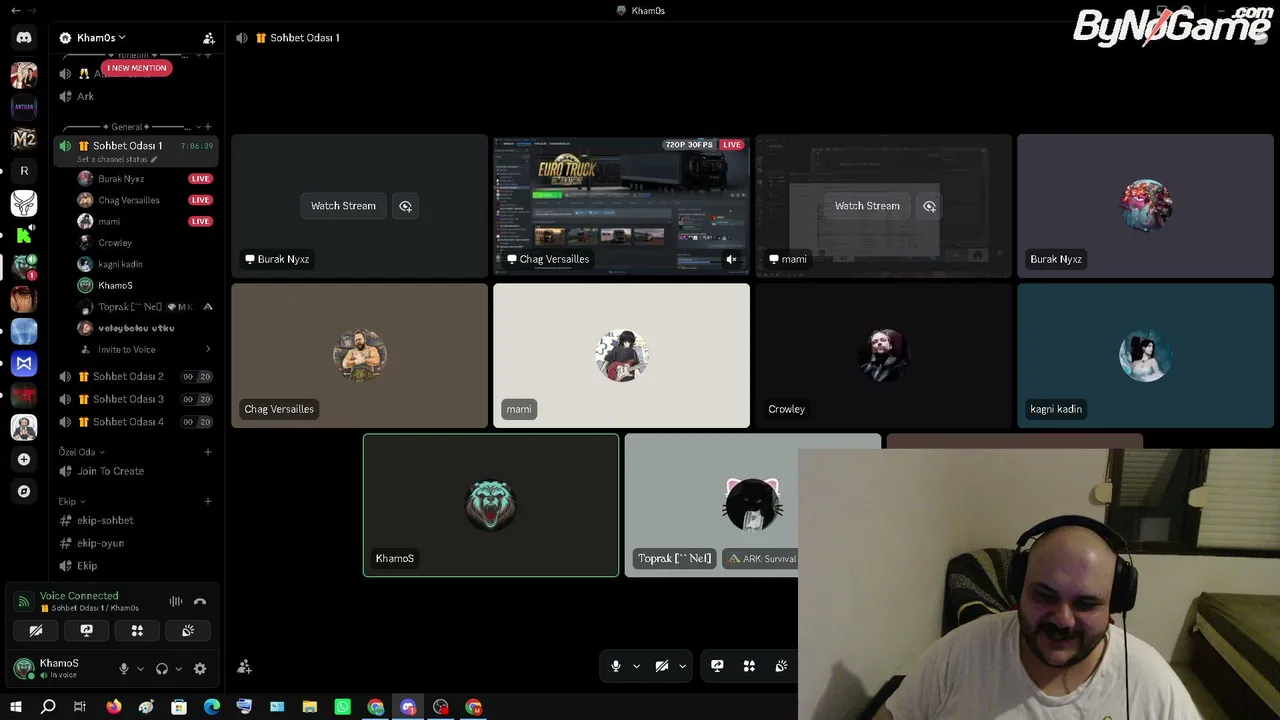
Task: Jump to the 1 New Mention badge
Action: pyautogui.click(x=136, y=68)
